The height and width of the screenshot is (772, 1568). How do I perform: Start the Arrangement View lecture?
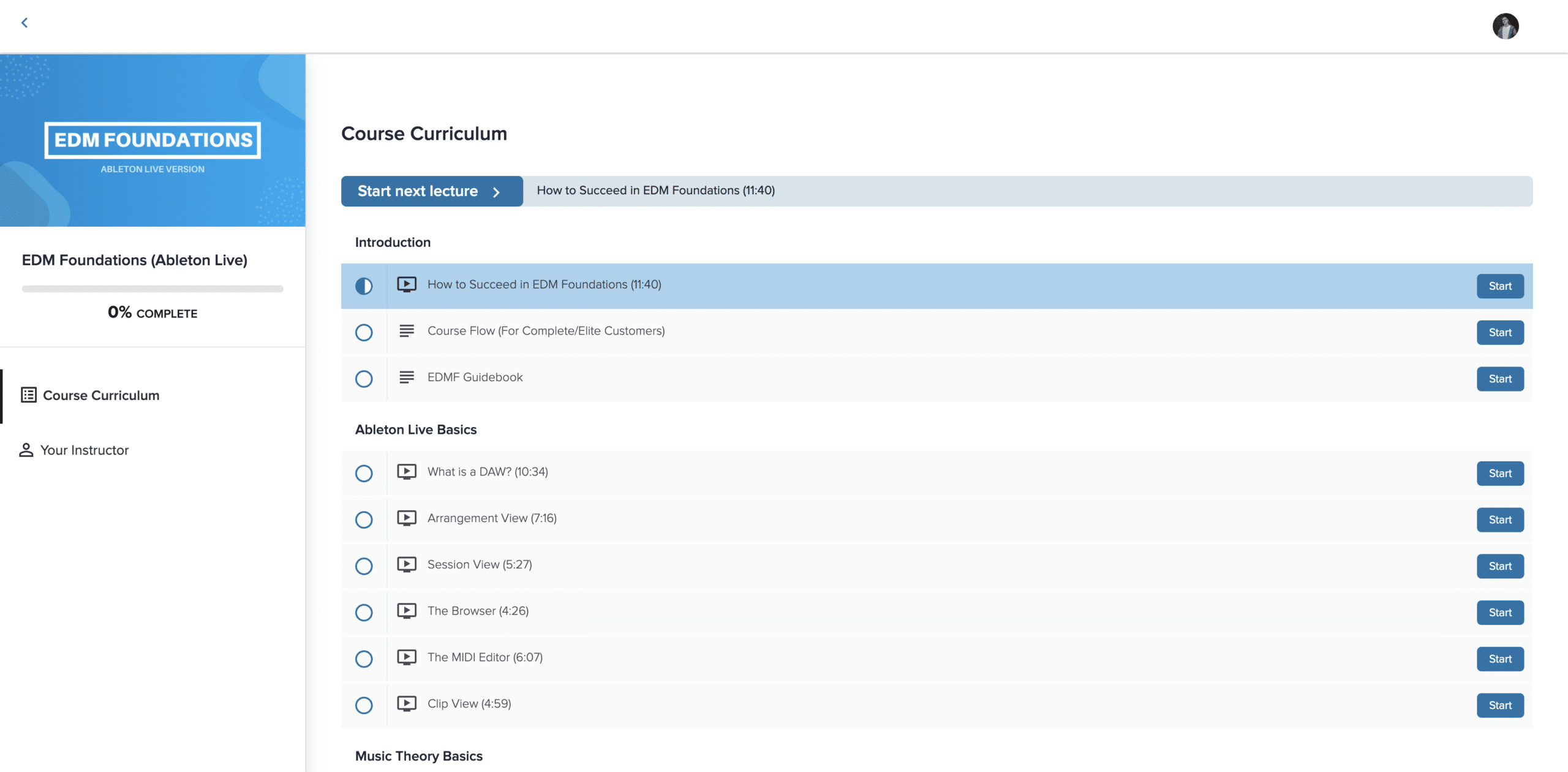1500,520
